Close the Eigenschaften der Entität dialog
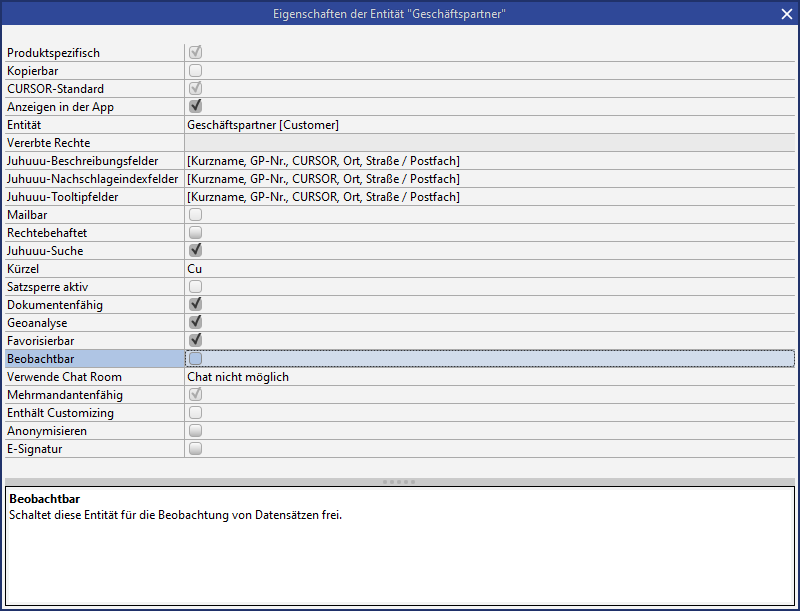 point(786,13)
